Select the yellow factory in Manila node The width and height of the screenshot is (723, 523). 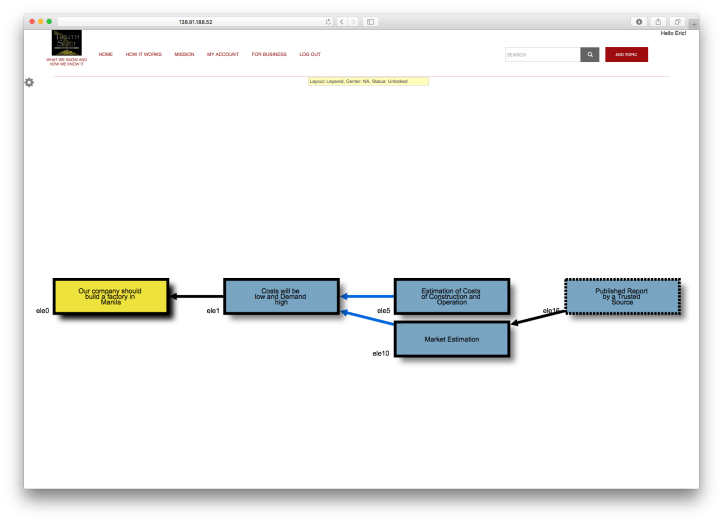coord(110,296)
